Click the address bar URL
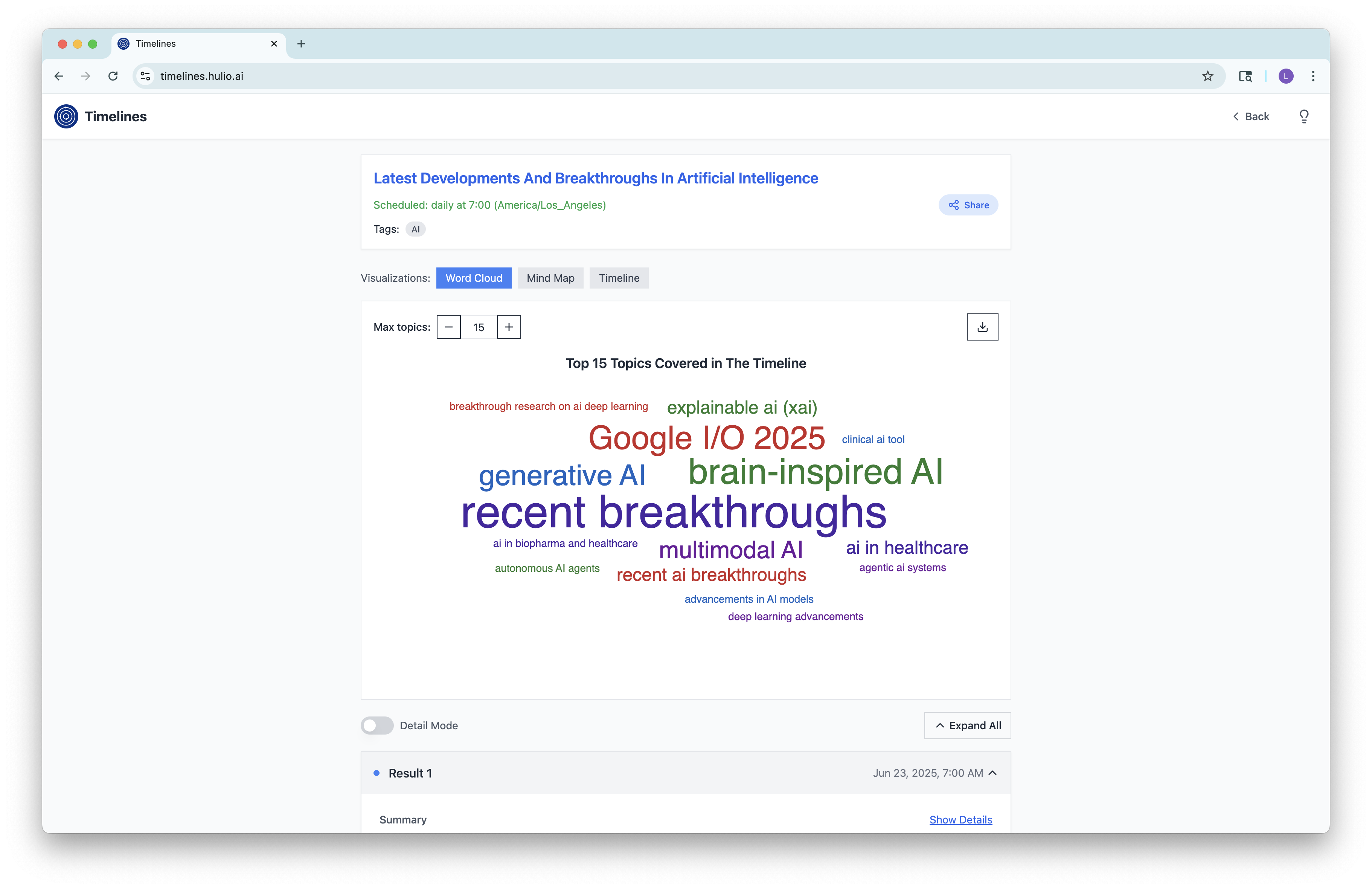 point(202,76)
